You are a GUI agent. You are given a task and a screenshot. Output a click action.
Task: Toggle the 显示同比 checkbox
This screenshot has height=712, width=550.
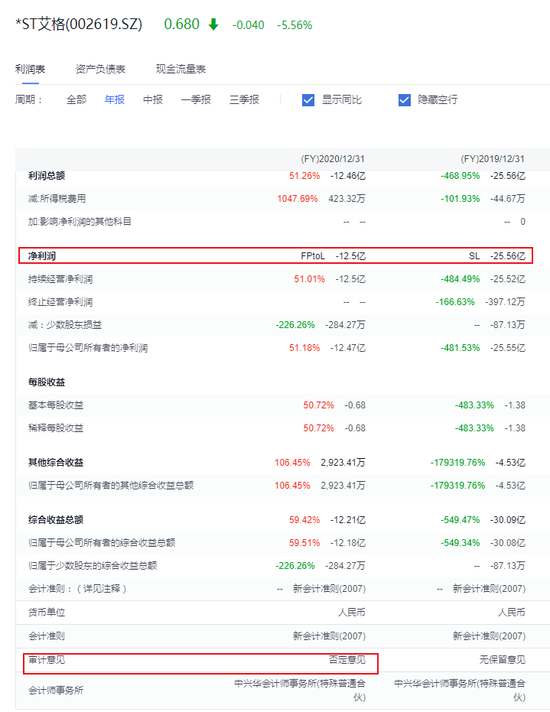pyautogui.click(x=308, y=100)
